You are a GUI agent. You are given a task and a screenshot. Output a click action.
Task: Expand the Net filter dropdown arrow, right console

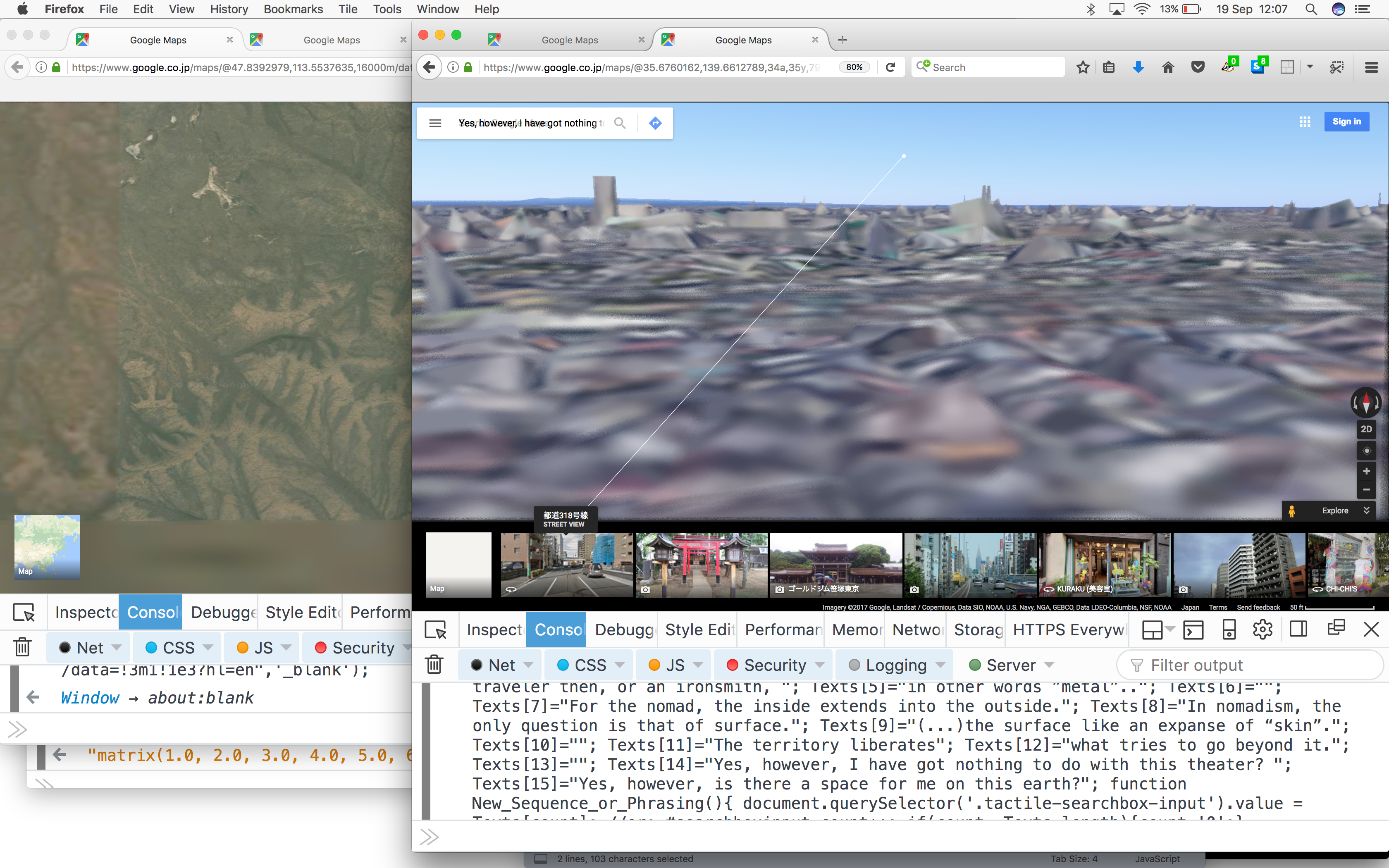528,665
